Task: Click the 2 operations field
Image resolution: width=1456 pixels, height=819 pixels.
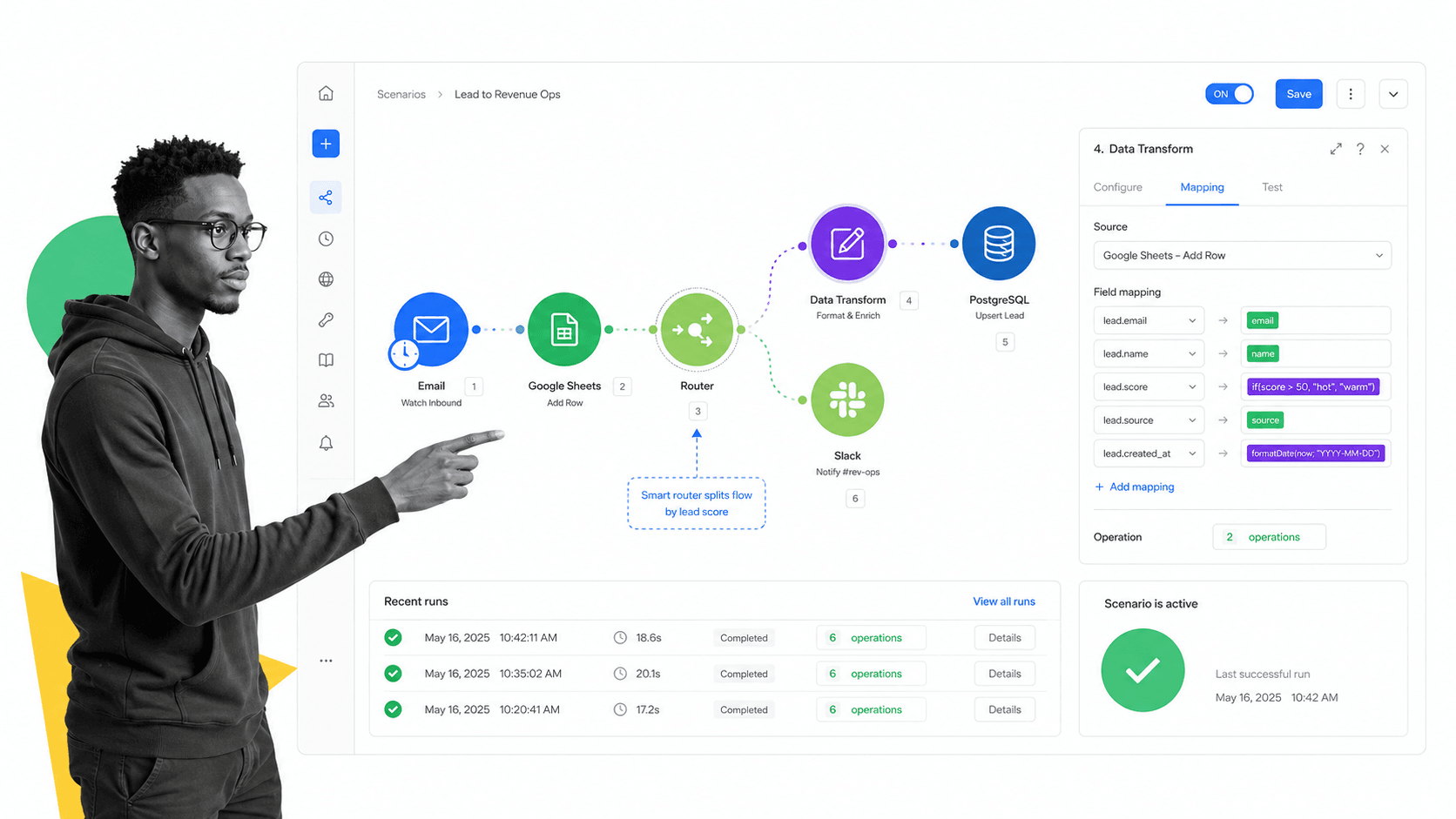Action: pos(1270,537)
